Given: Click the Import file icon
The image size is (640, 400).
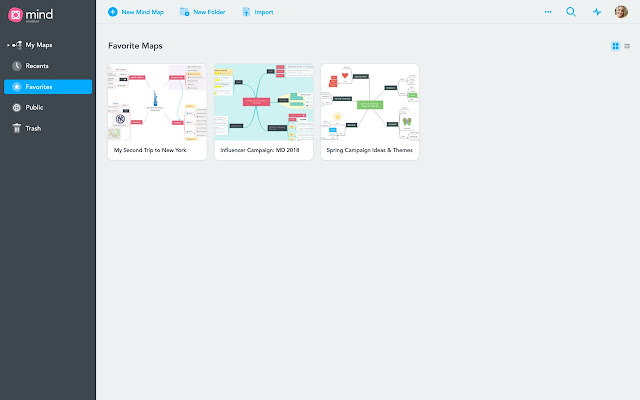Looking at the screenshot, I should [x=246, y=12].
